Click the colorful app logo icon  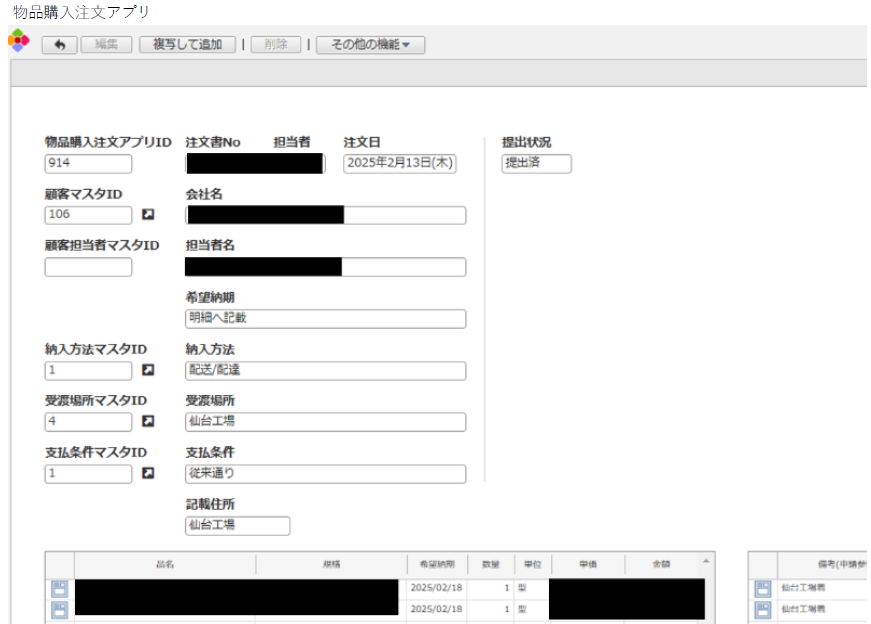18,42
